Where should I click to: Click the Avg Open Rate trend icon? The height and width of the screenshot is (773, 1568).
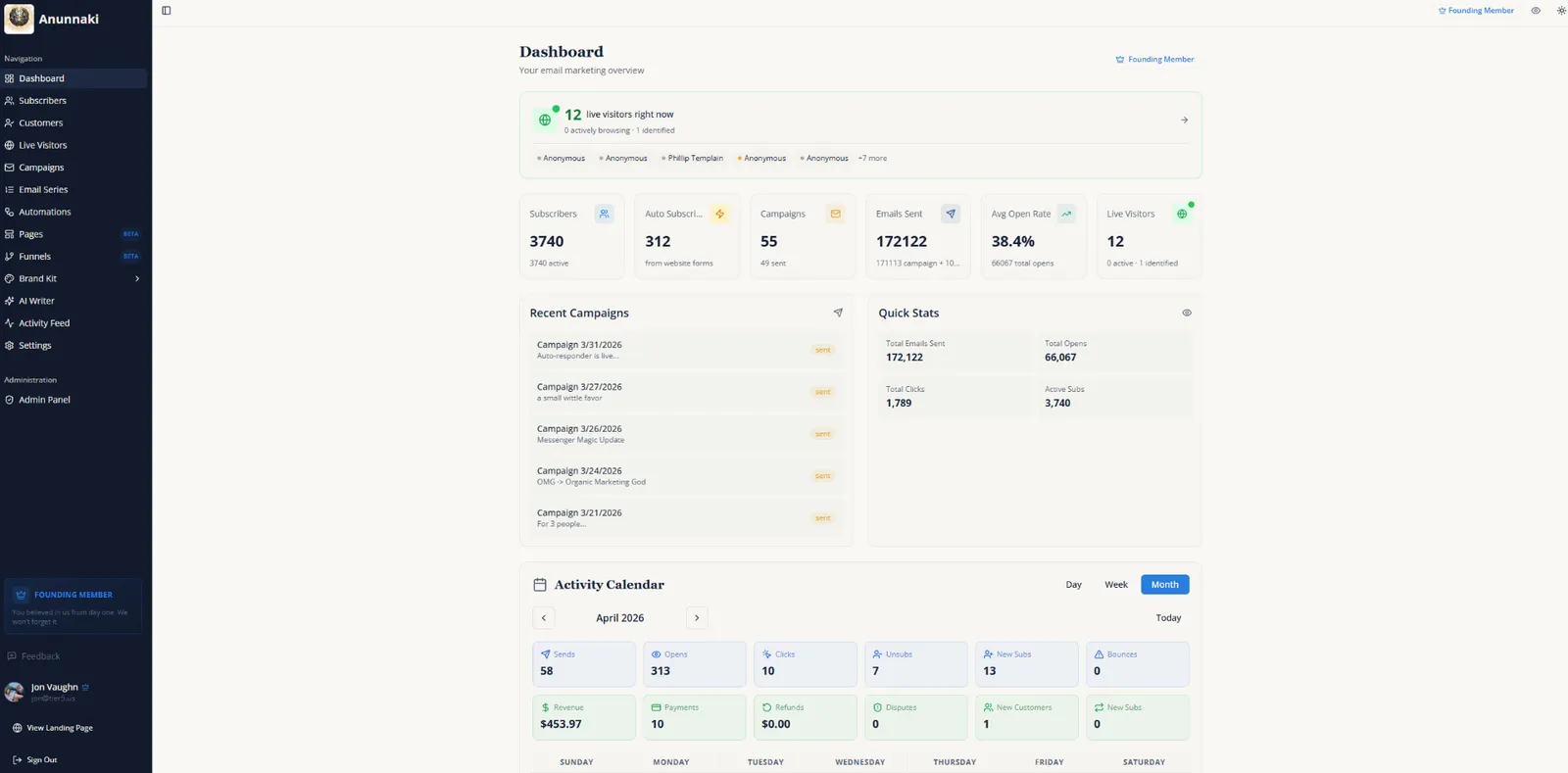[x=1066, y=214]
